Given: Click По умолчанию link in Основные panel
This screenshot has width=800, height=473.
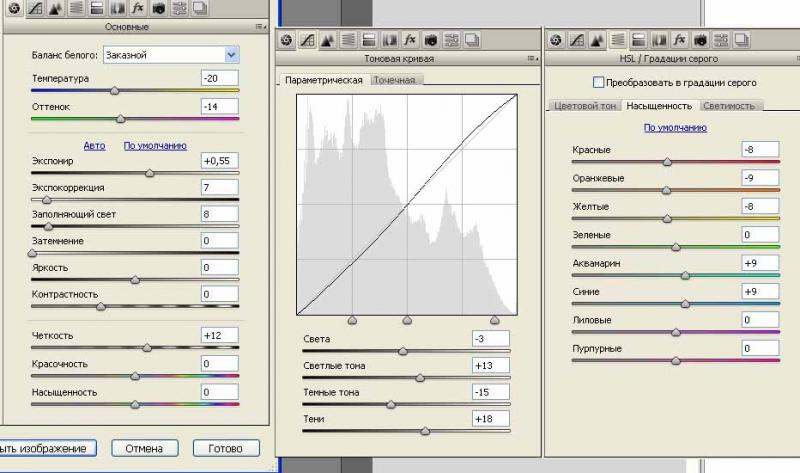Looking at the screenshot, I should tap(155, 145).
